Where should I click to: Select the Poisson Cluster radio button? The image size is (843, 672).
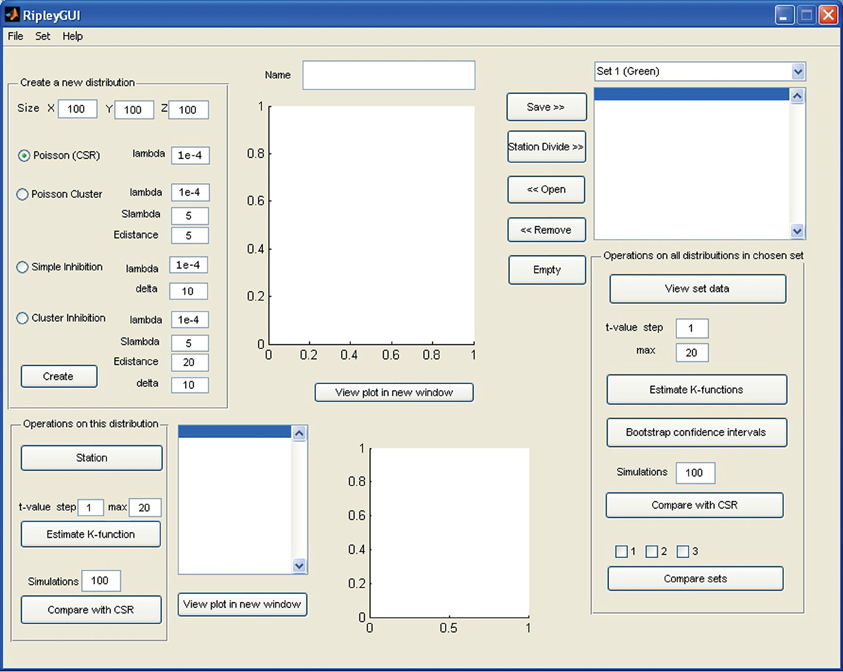(22, 194)
